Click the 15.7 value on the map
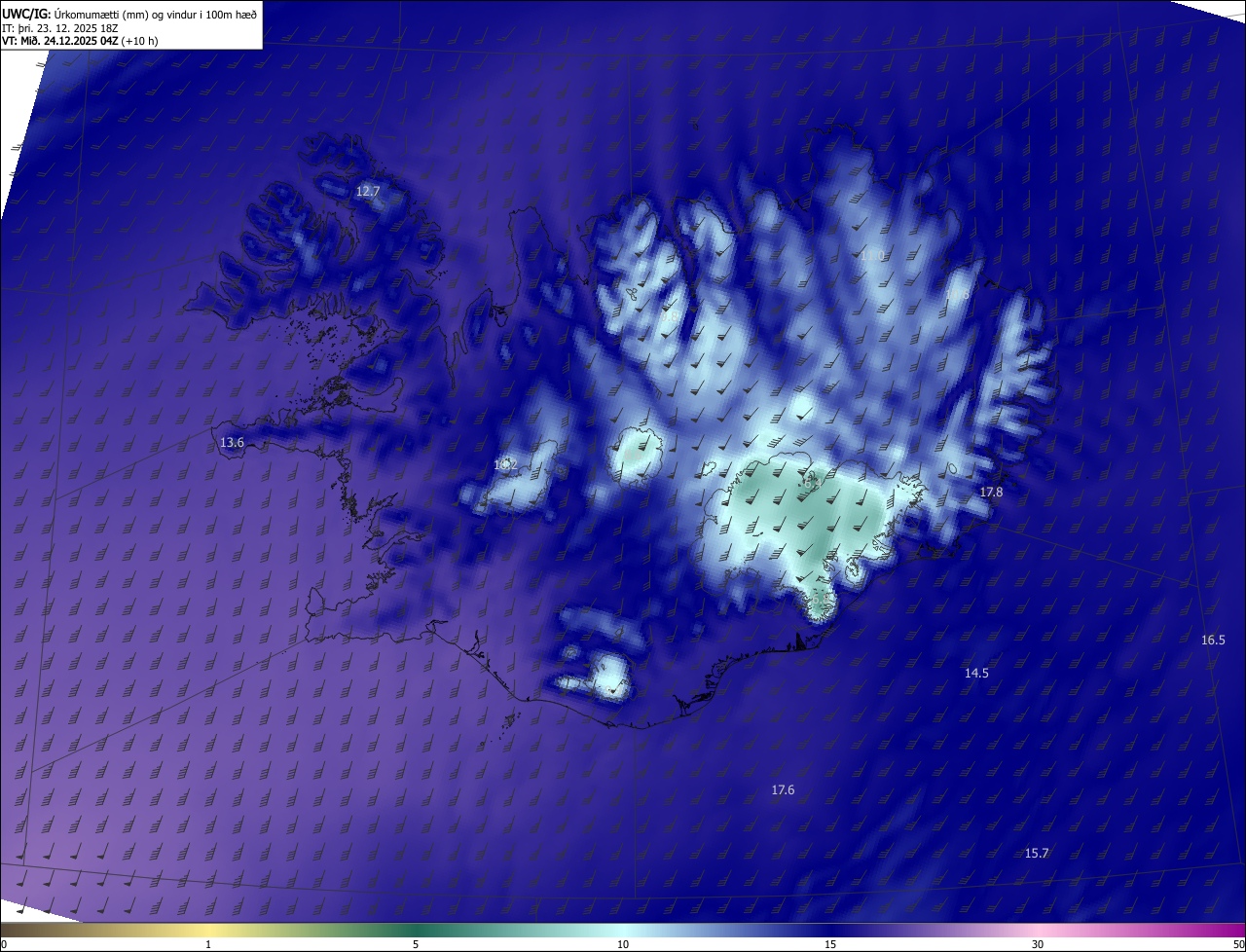This screenshot has height=952, width=1246. click(x=1037, y=853)
